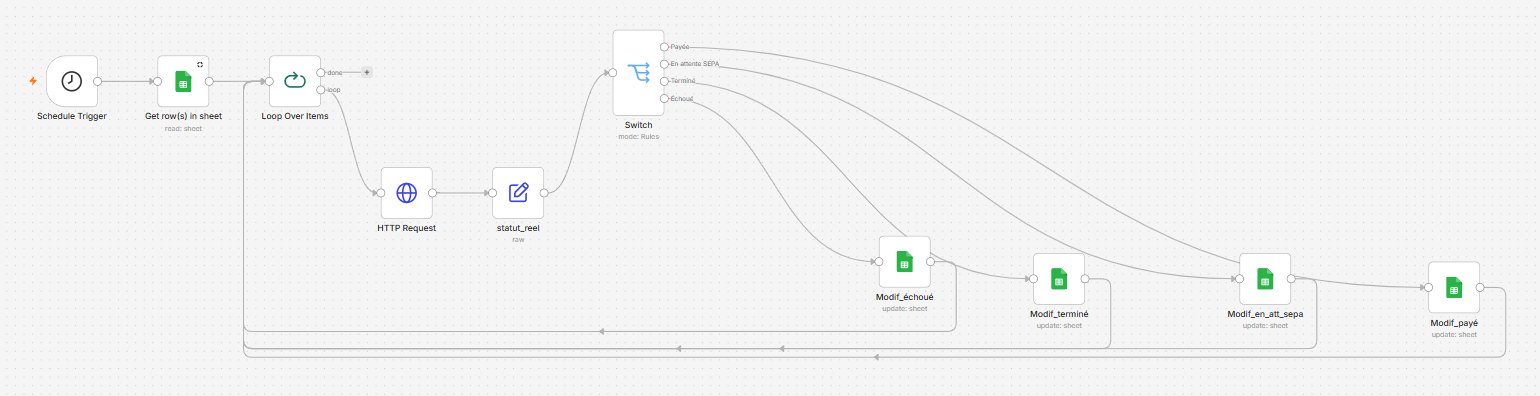This screenshot has width=1540, height=396.
Task: Select the Modif_échoué sheets node
Action: (904, 262)
